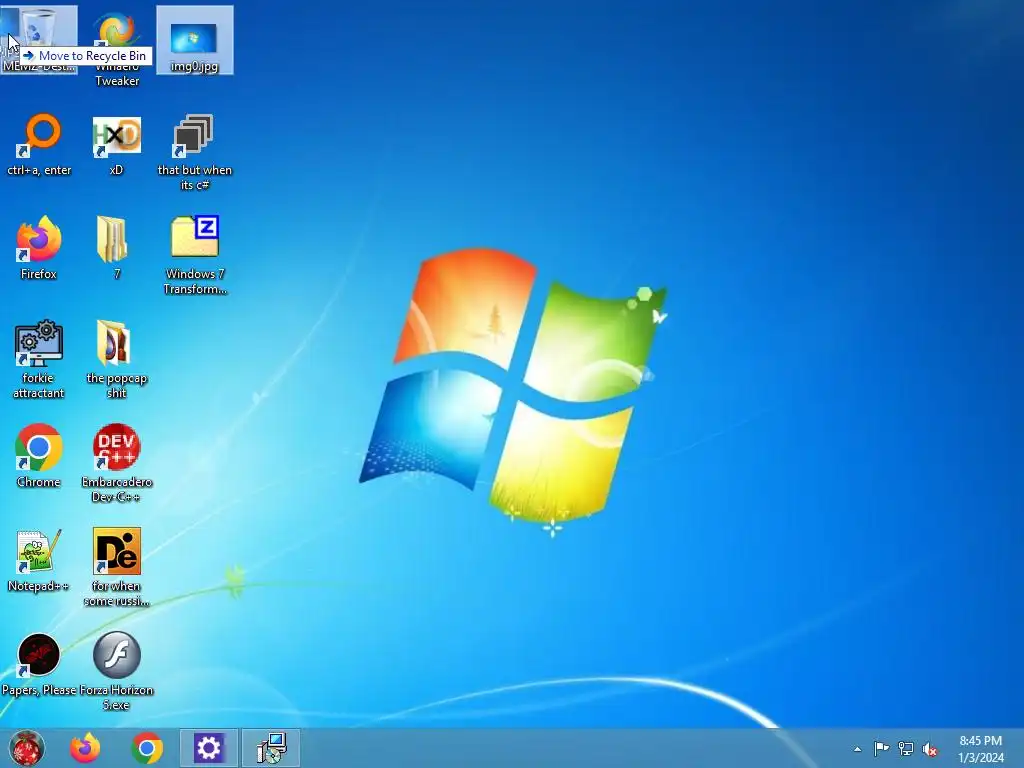1024x768 pixels.
Task: Select the Windows 7 Transform folder
Action: tap(195, 236)
